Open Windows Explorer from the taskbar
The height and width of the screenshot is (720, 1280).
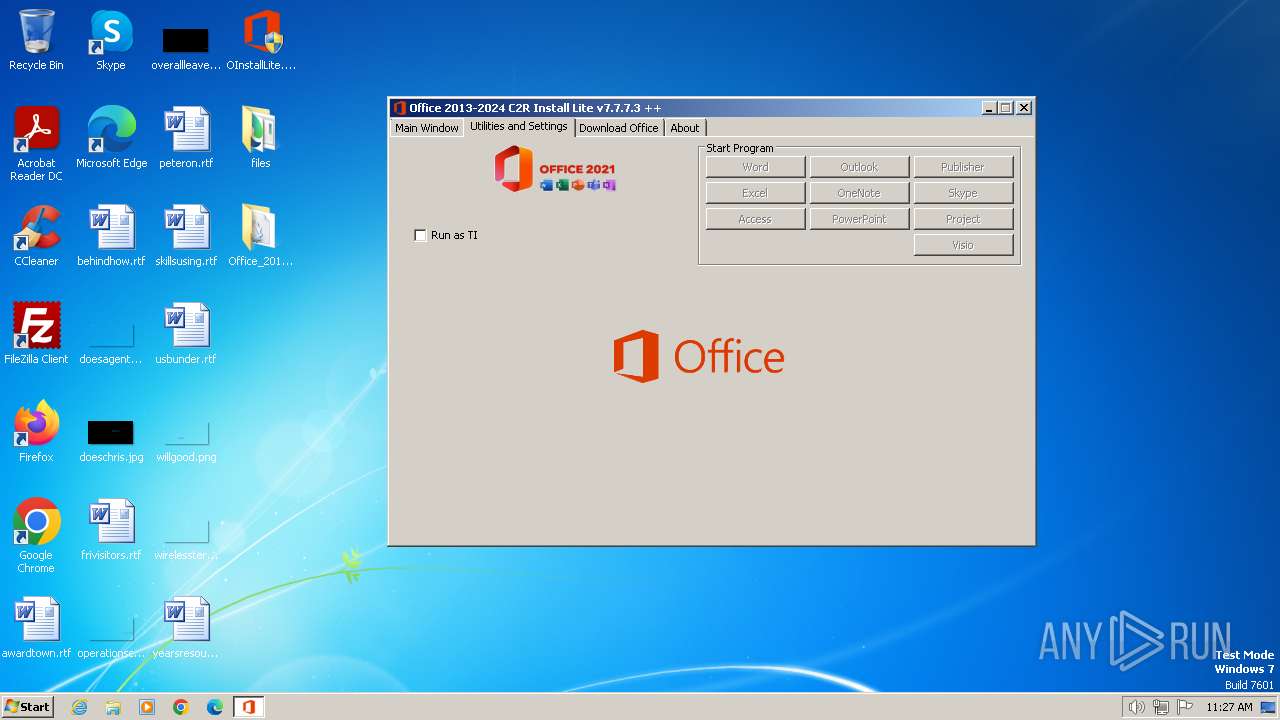[x=113, y=707]
